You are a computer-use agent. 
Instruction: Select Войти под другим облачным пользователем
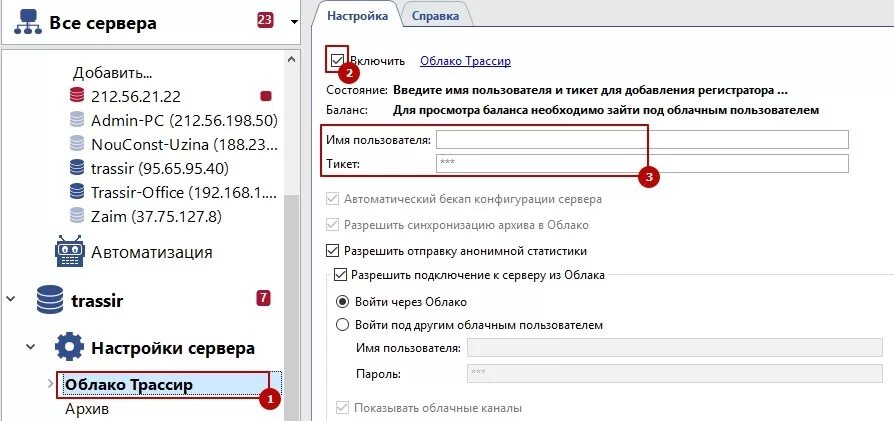(x=342, y=325)
